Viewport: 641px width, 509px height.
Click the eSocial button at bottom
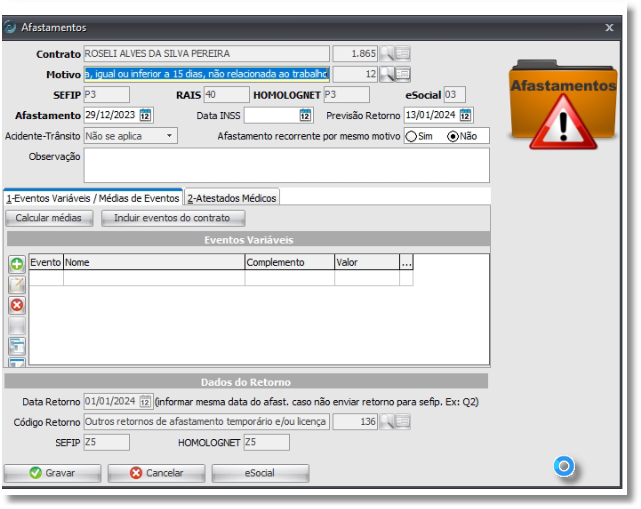tap(260, 473)
